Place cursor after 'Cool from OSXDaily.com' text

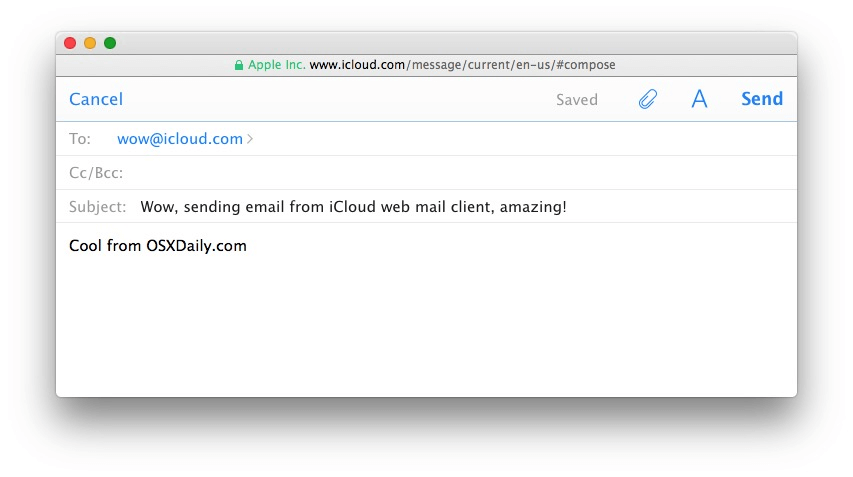tap(248, 246)
